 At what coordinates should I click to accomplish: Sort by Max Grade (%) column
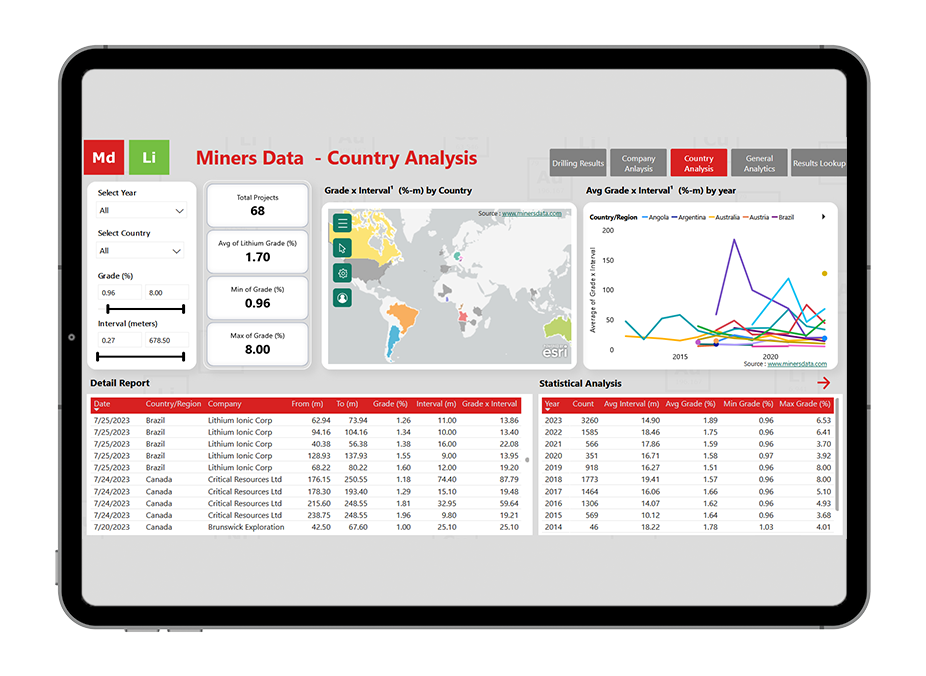point(805,404)
